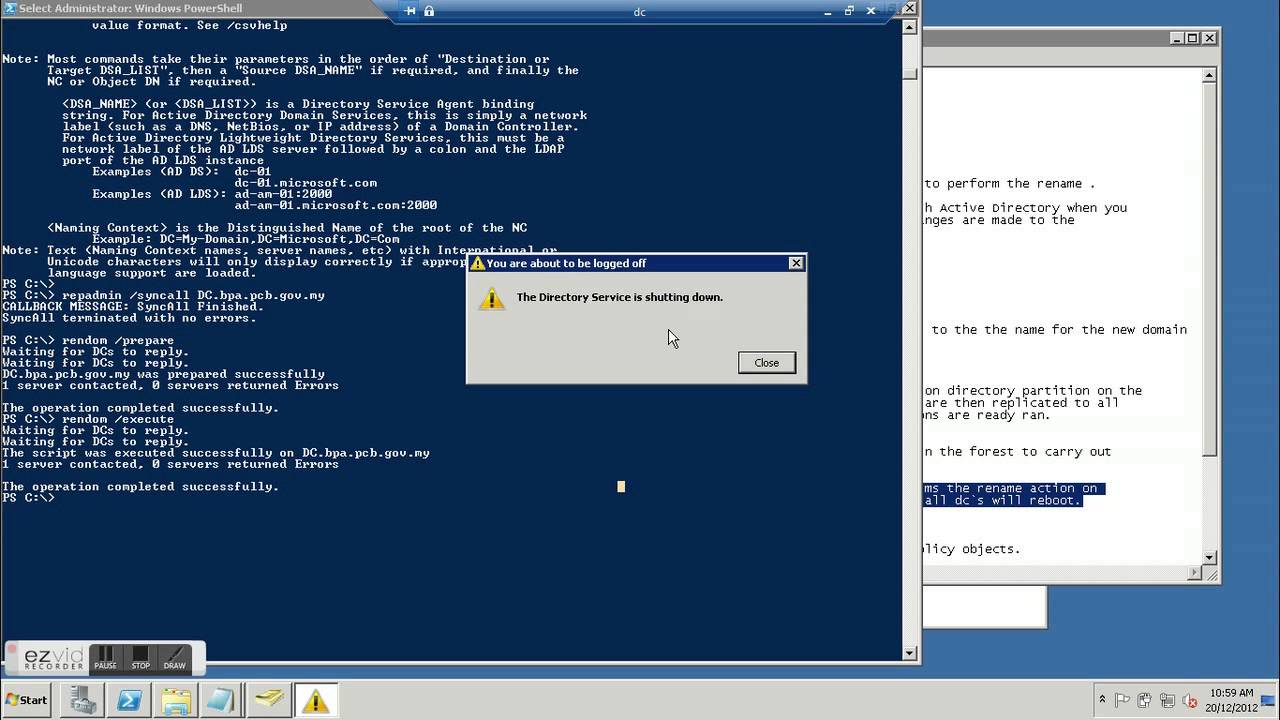
Task: Click 'The Directory Service is shutting down.' message
Action: 619,297
